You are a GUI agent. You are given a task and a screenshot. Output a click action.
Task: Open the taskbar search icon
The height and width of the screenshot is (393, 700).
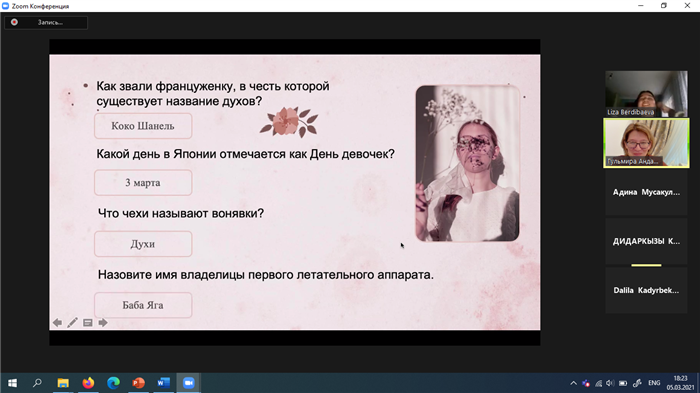pyautogui.click(x=38, y=383)
